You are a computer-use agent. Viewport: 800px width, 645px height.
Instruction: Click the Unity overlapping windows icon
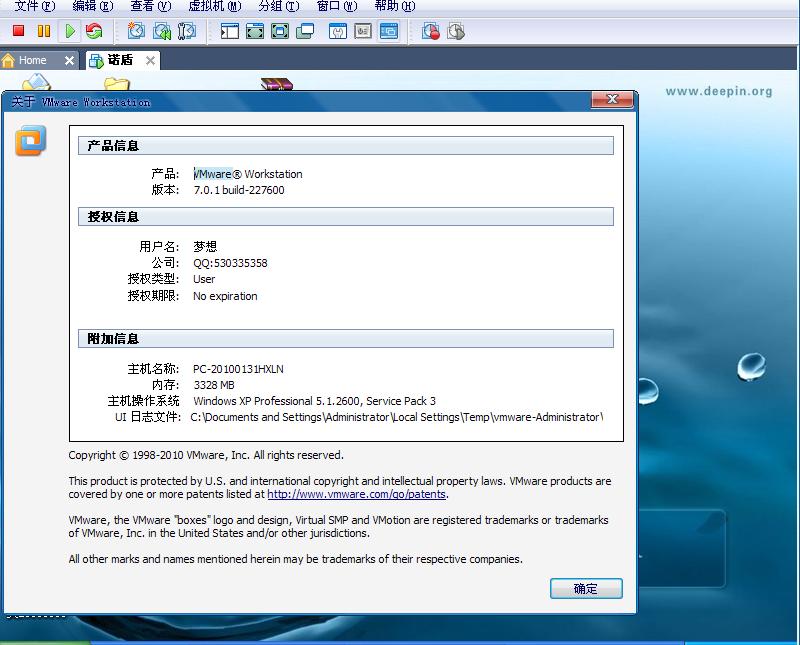[x=305, y=31]
